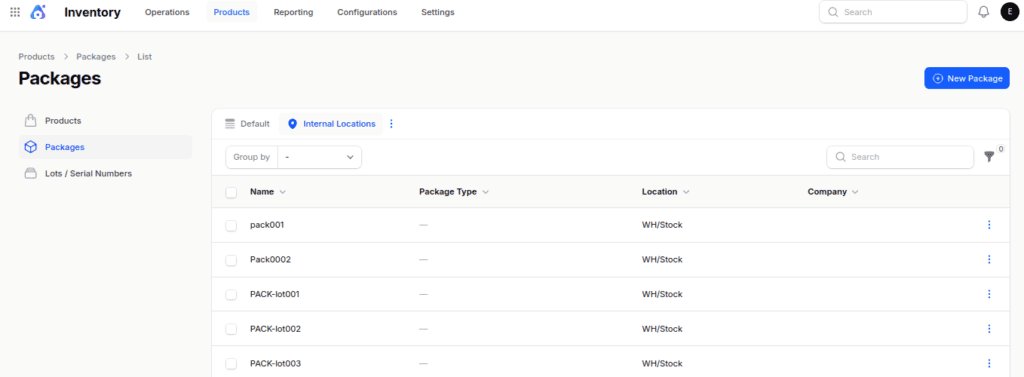1024x377 pixels.
Task: Open row actions menu for Pack0002
Action: [989, 259]
